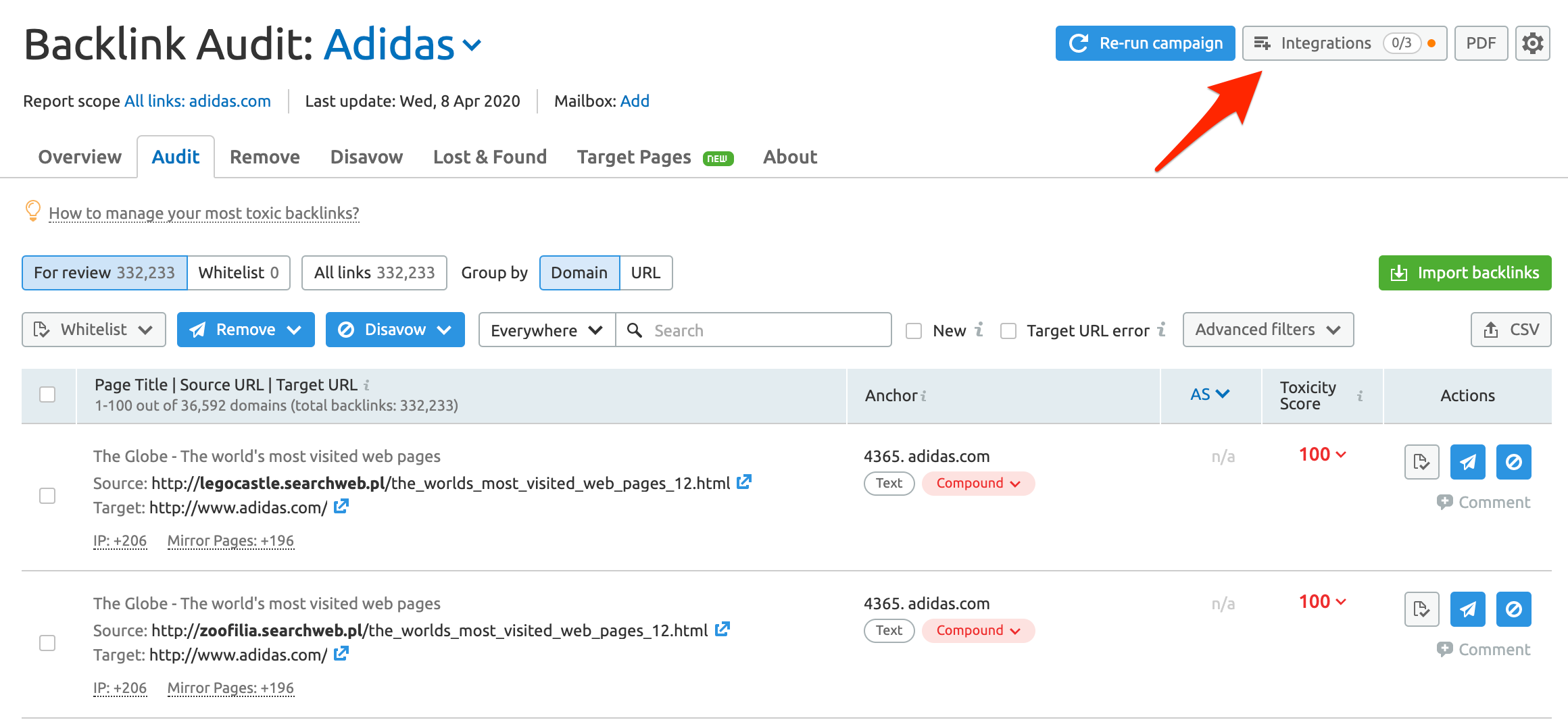The height and width of the screenshot is (720, 1568).
Task: Open the Lost & Found tab
Action: point(489,157)
